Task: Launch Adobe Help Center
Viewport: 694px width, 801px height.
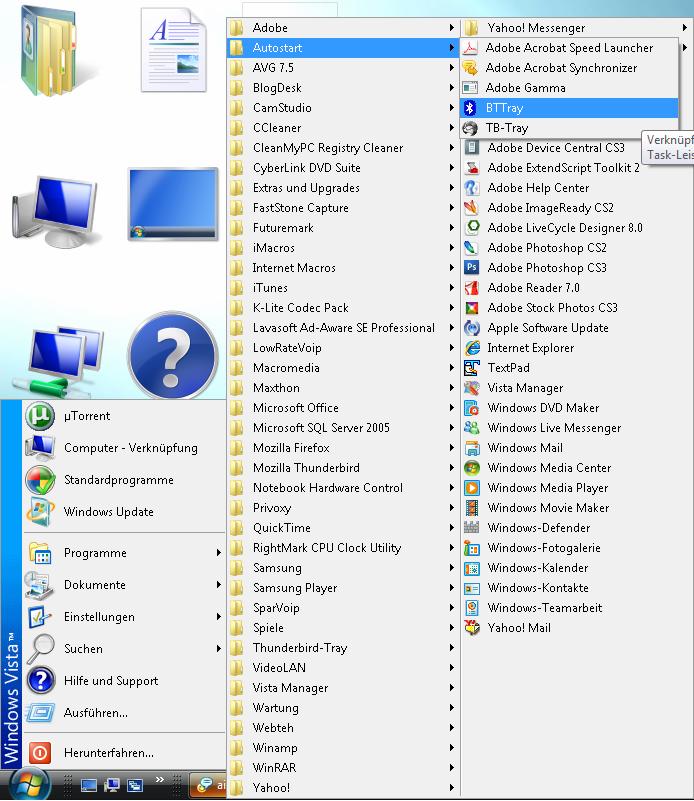Action: point(575,188)
